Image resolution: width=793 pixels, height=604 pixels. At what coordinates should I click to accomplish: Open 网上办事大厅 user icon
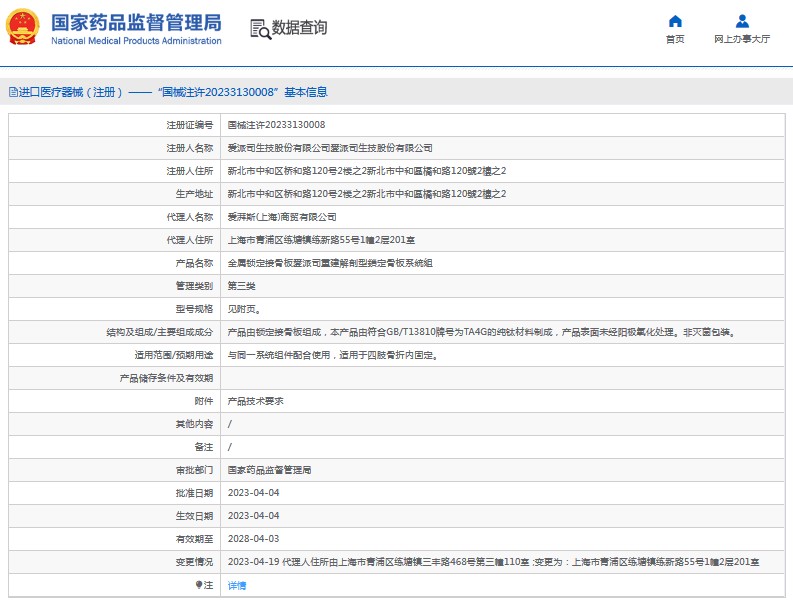point(742,21)
